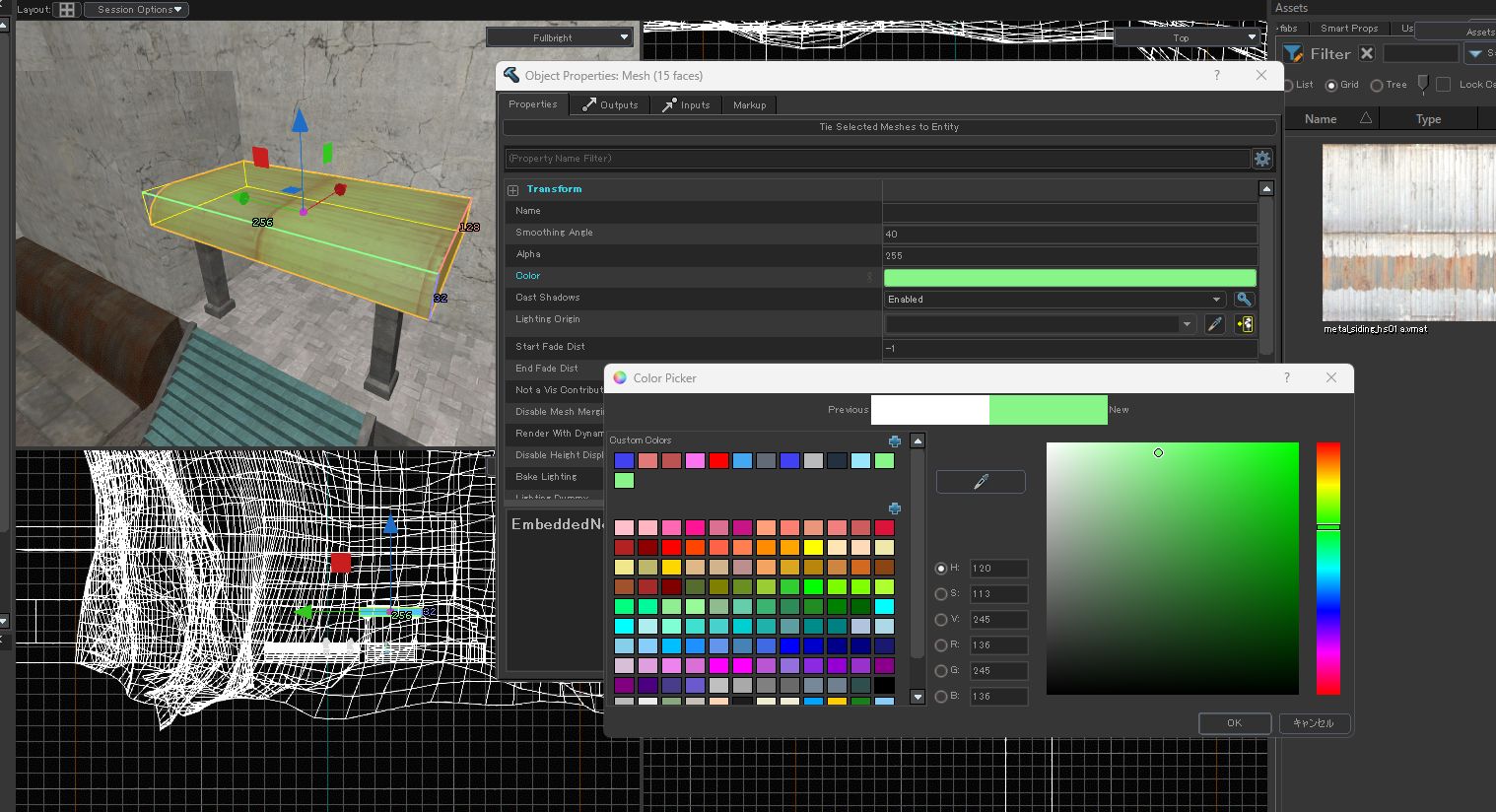This screenshot has height=812, width=1496.
Task: Click the property filter settings gear icon
Action: click(1261, 159)
